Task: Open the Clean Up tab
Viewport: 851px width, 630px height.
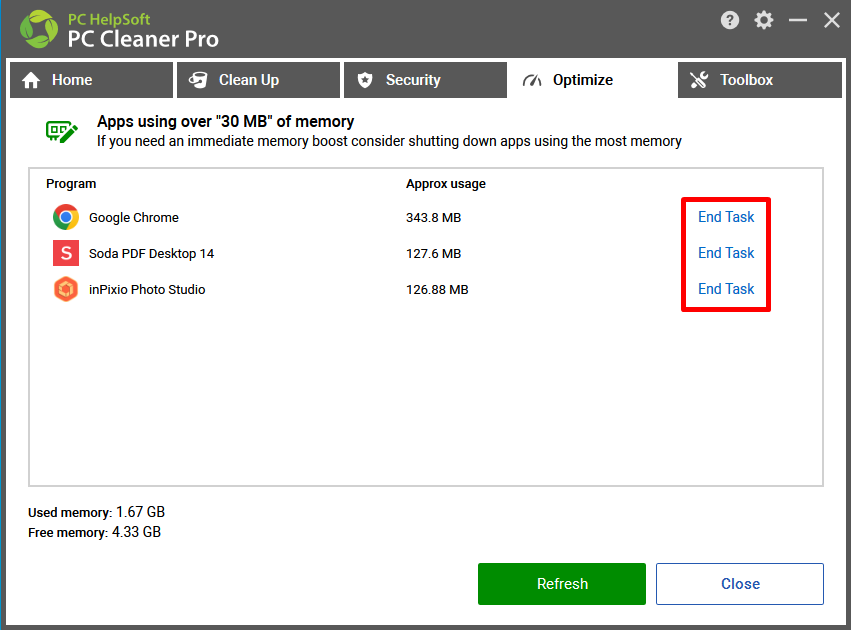Action: click(x=258, y=80)
